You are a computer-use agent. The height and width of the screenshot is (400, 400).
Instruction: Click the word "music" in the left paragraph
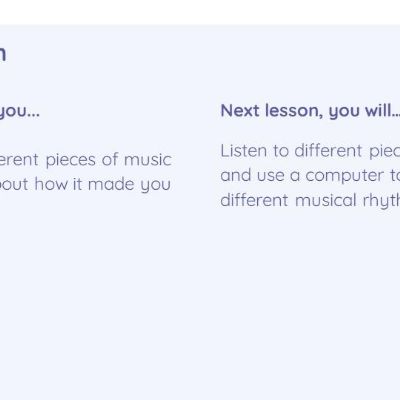click(148, 160)
